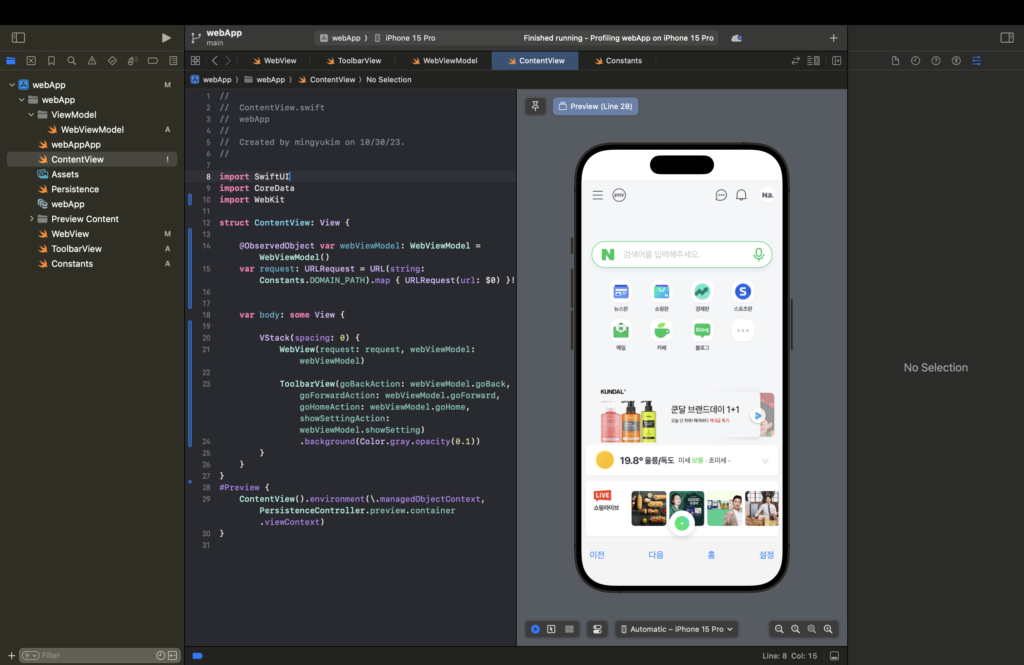Toggle code review arrows icon

coord(795,61)
